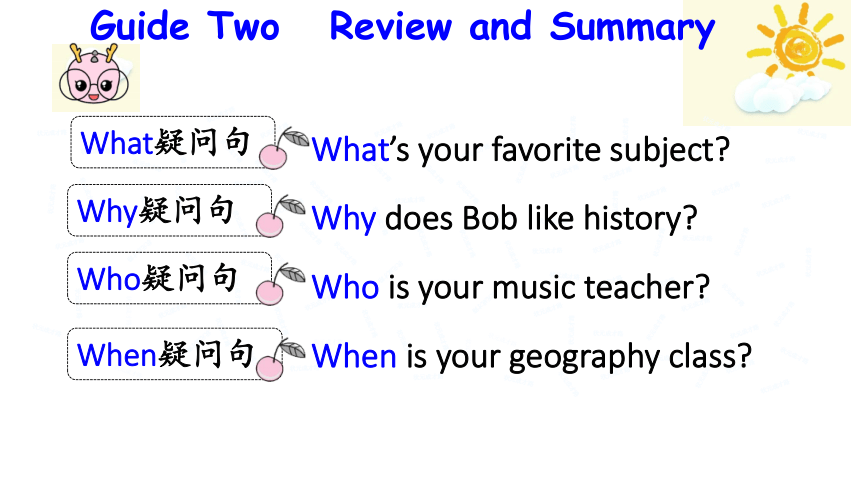The width and height of the screenshot is (860, 484).
Task: Click the cherry icon beside Who疑问句
Action: point(281,284)
